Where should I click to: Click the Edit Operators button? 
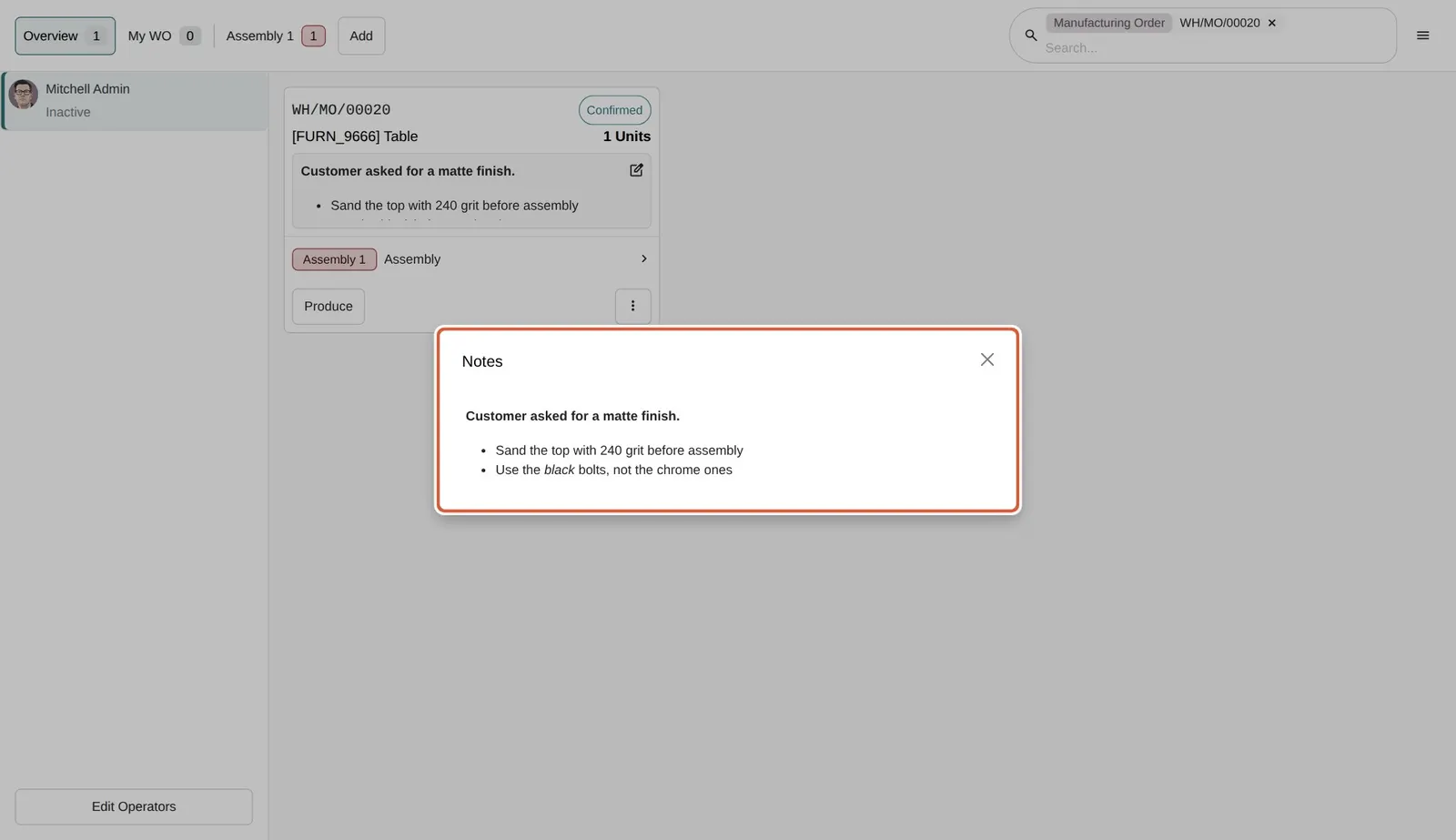(134, 806)
